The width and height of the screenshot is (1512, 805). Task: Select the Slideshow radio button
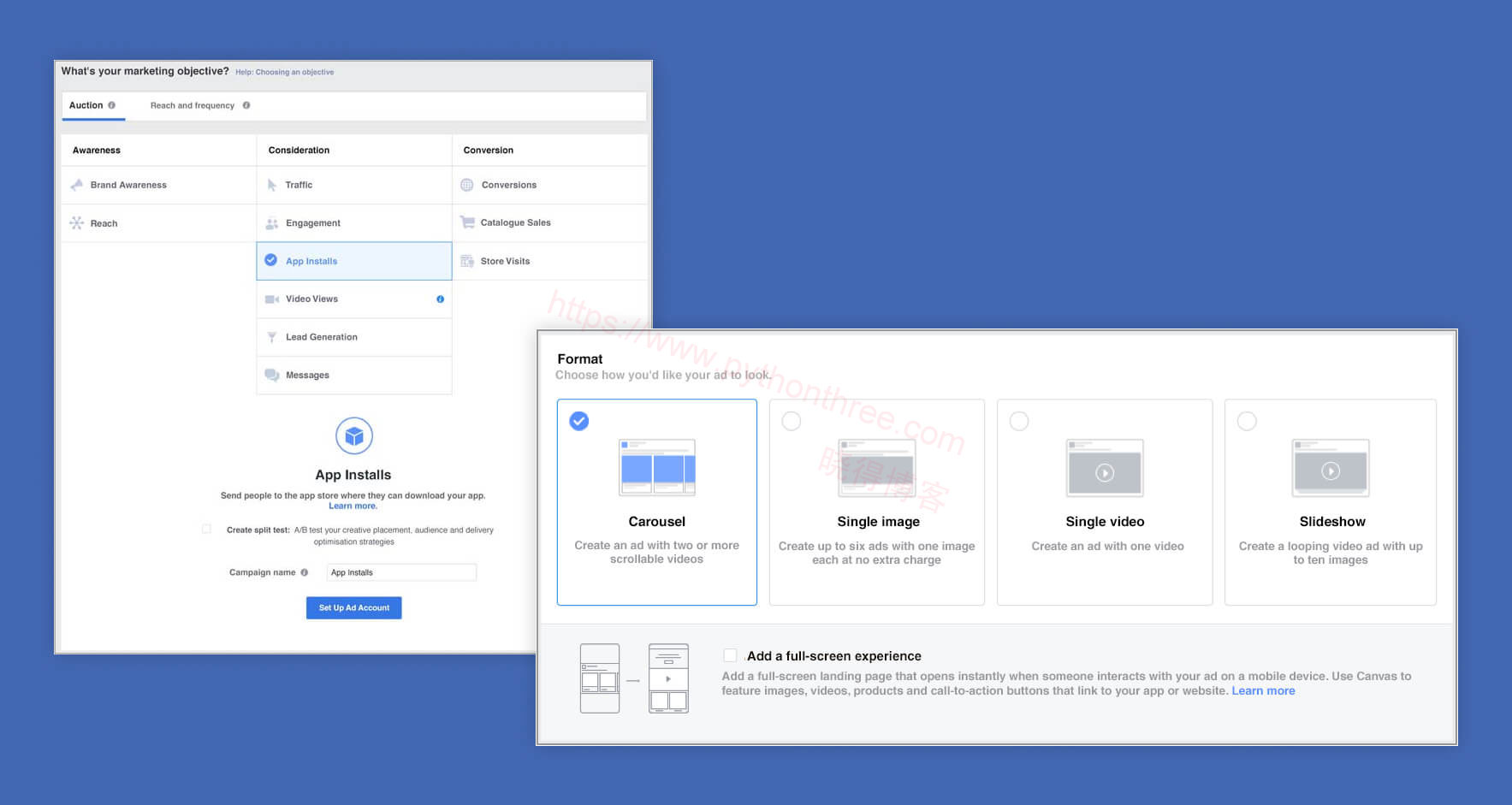(1247, 421)
